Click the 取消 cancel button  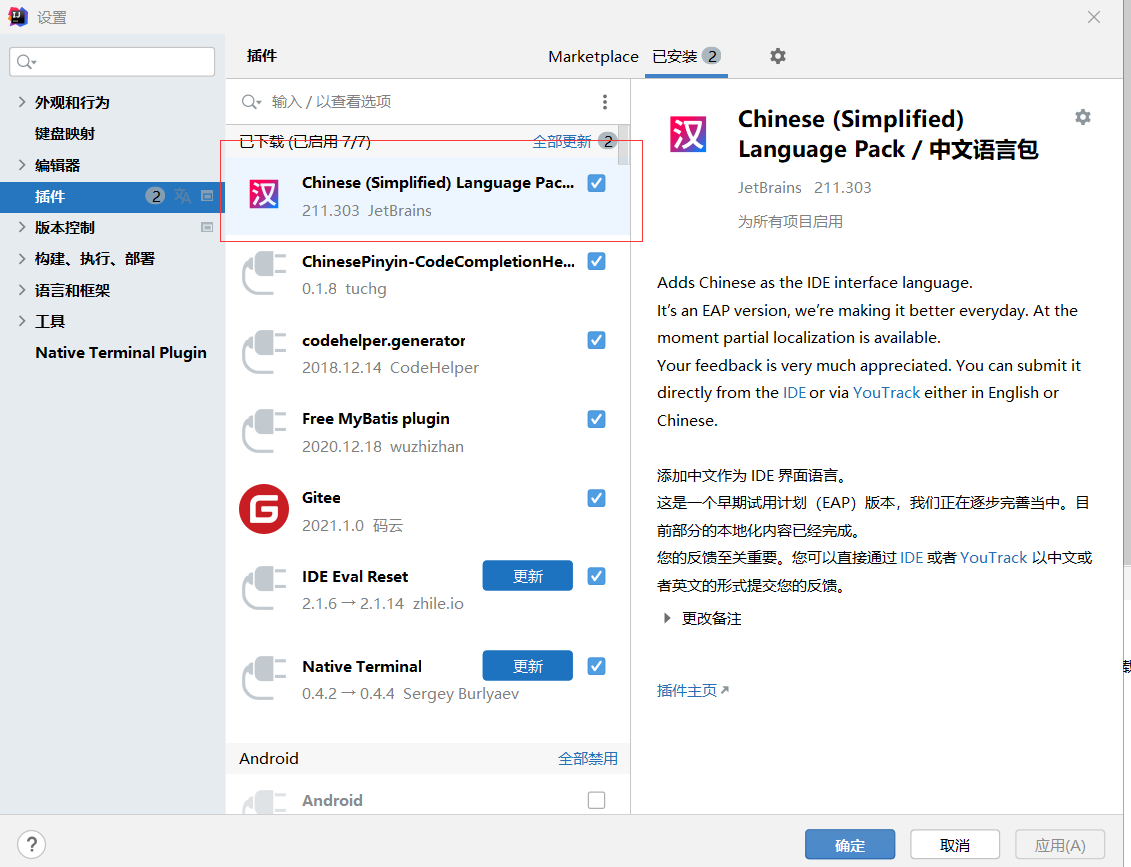(x=955, y=845)
